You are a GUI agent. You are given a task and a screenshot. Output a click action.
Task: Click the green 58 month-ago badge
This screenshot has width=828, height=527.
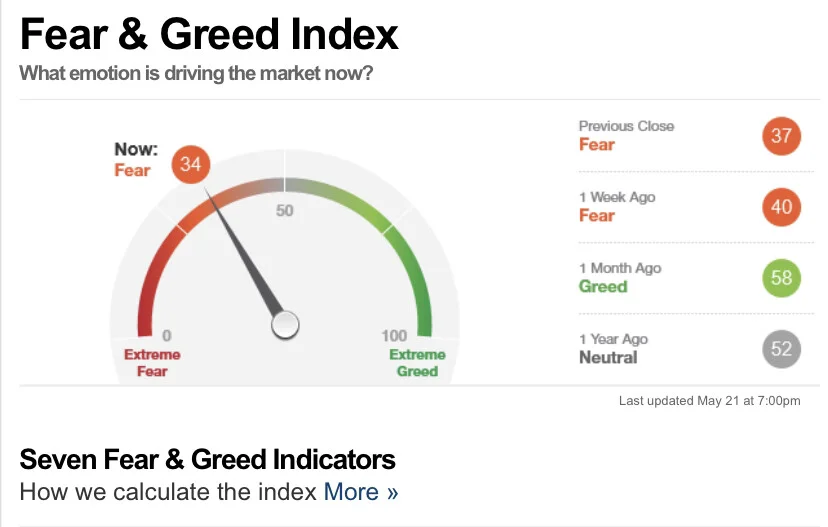782,278
